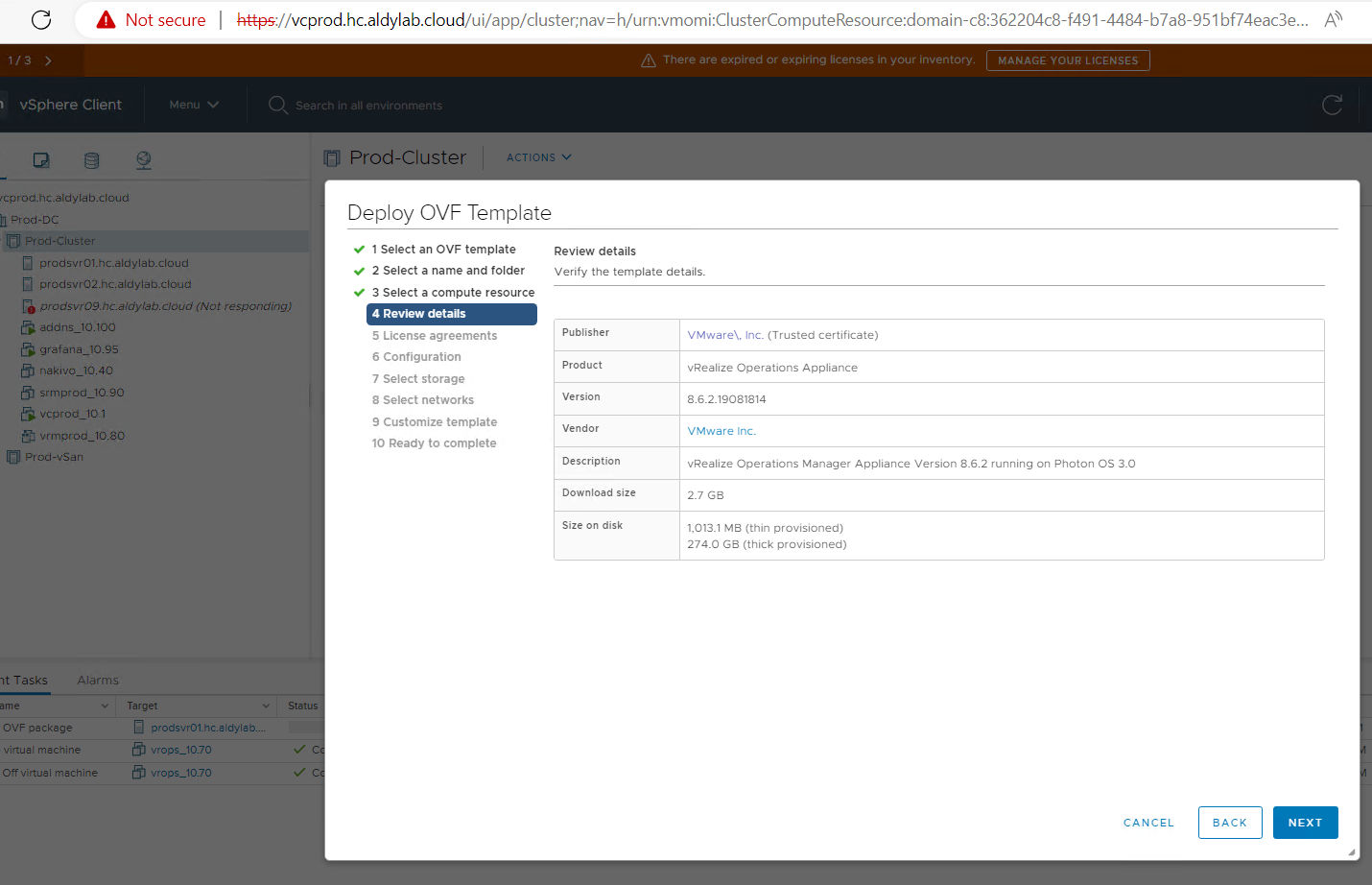Viewport: 1372px width, 885px height.
Task: Click the Next button
Action: coord(1305,823)
